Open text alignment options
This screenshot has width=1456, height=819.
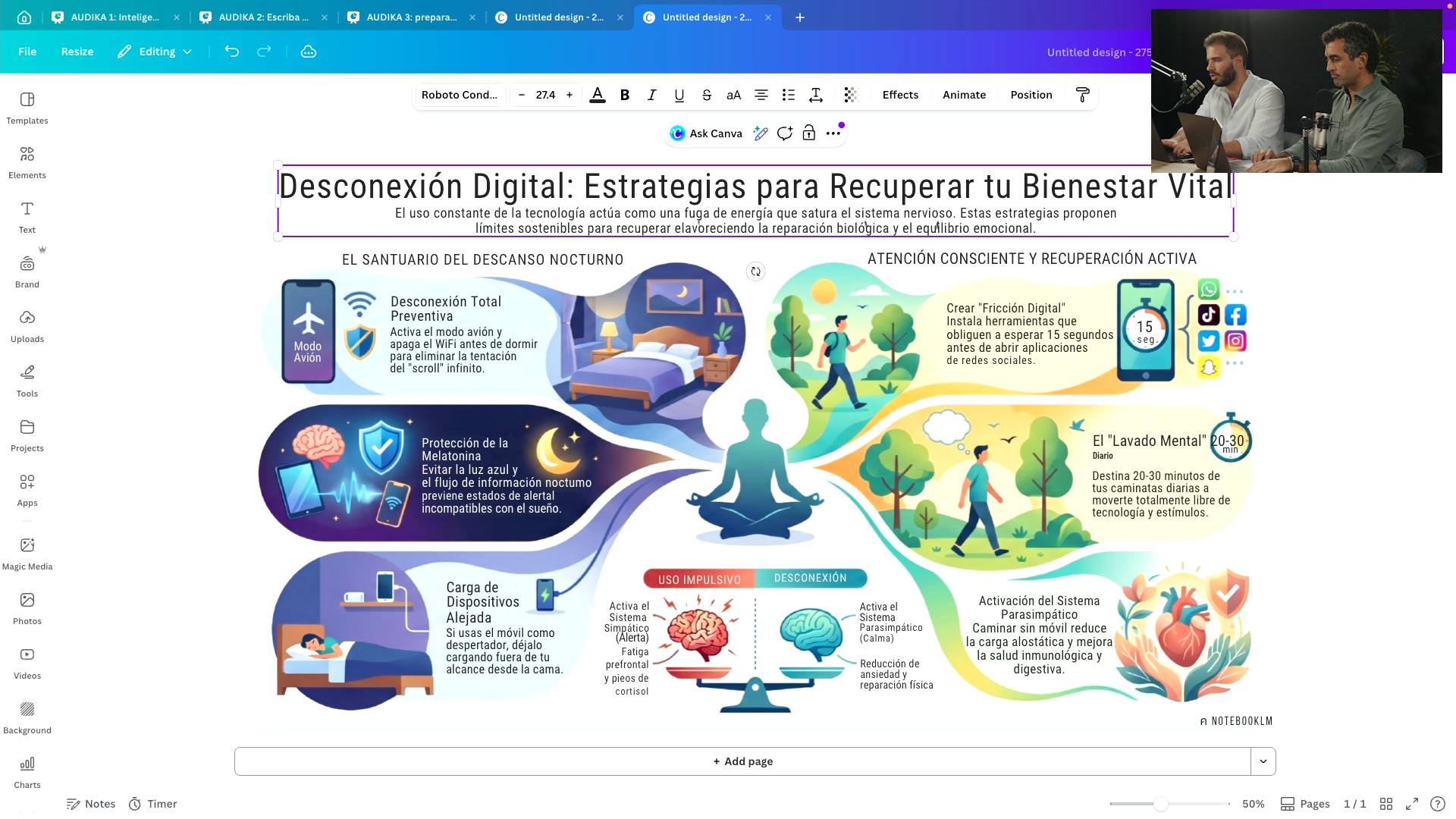761,95
